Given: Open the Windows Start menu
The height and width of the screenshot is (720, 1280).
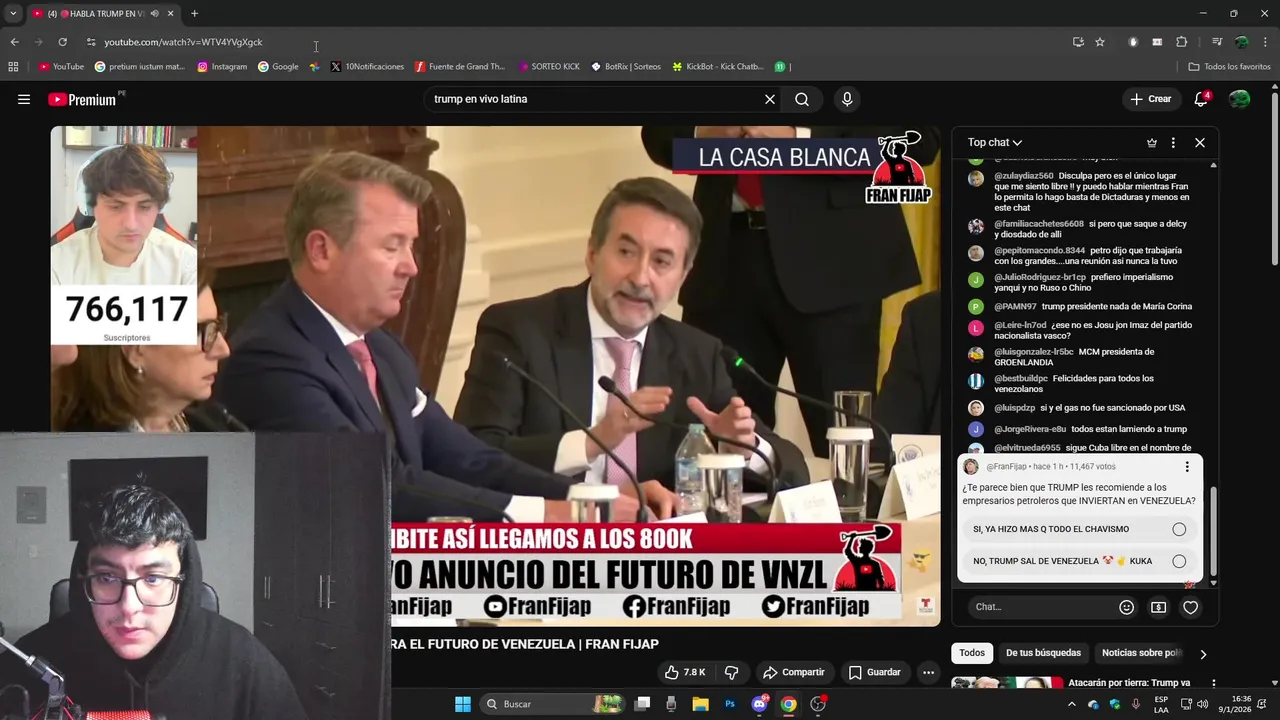Looking at the screenshot, I should [x=463, y=704].
